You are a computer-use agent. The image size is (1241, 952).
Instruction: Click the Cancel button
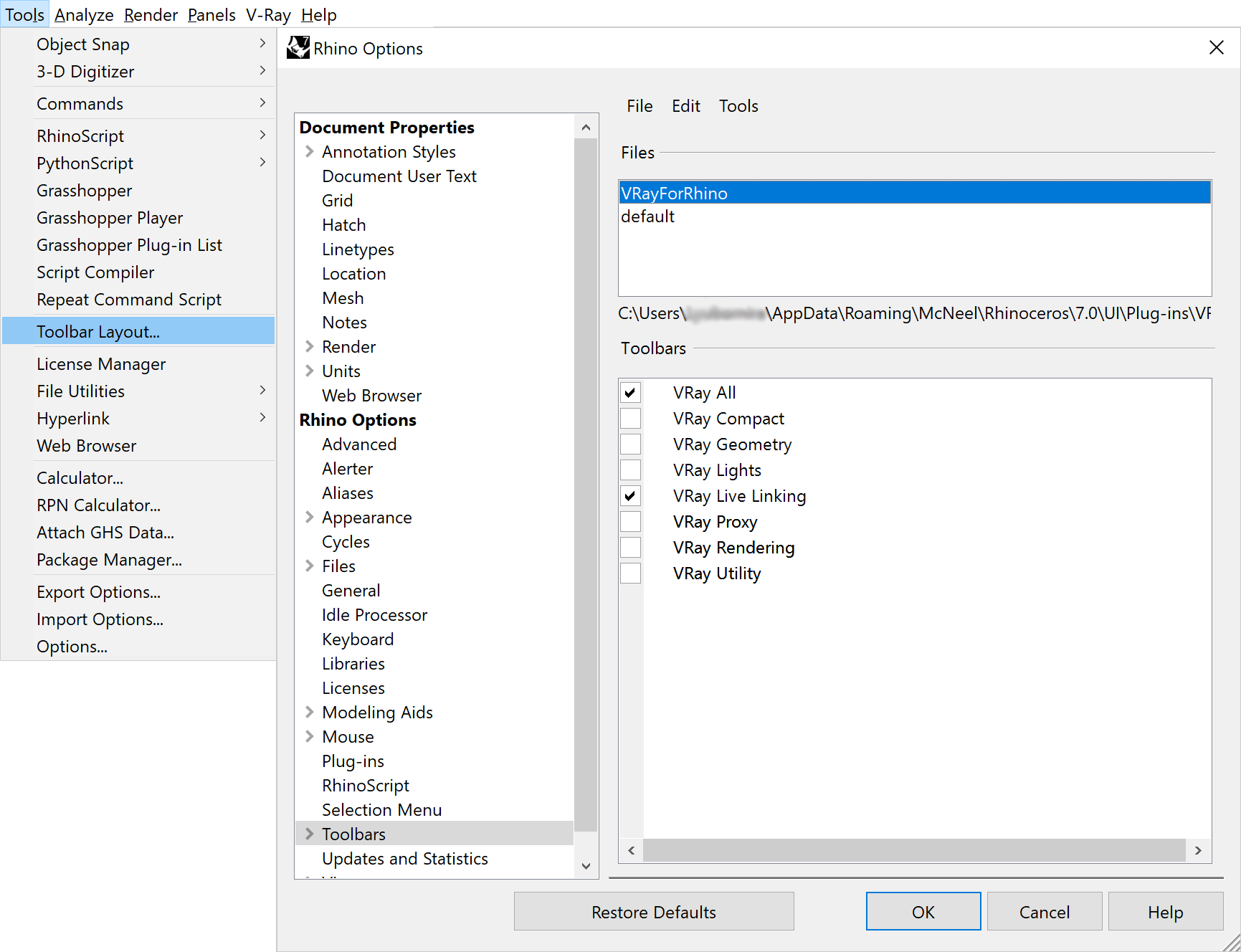click(x=1045, y=911)
